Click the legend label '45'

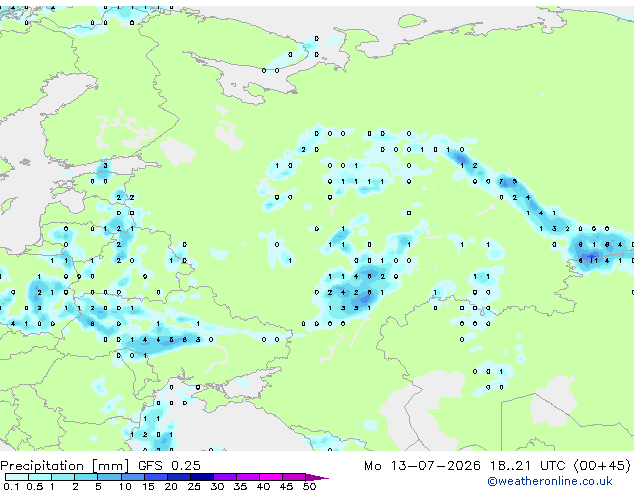point(286,486)
